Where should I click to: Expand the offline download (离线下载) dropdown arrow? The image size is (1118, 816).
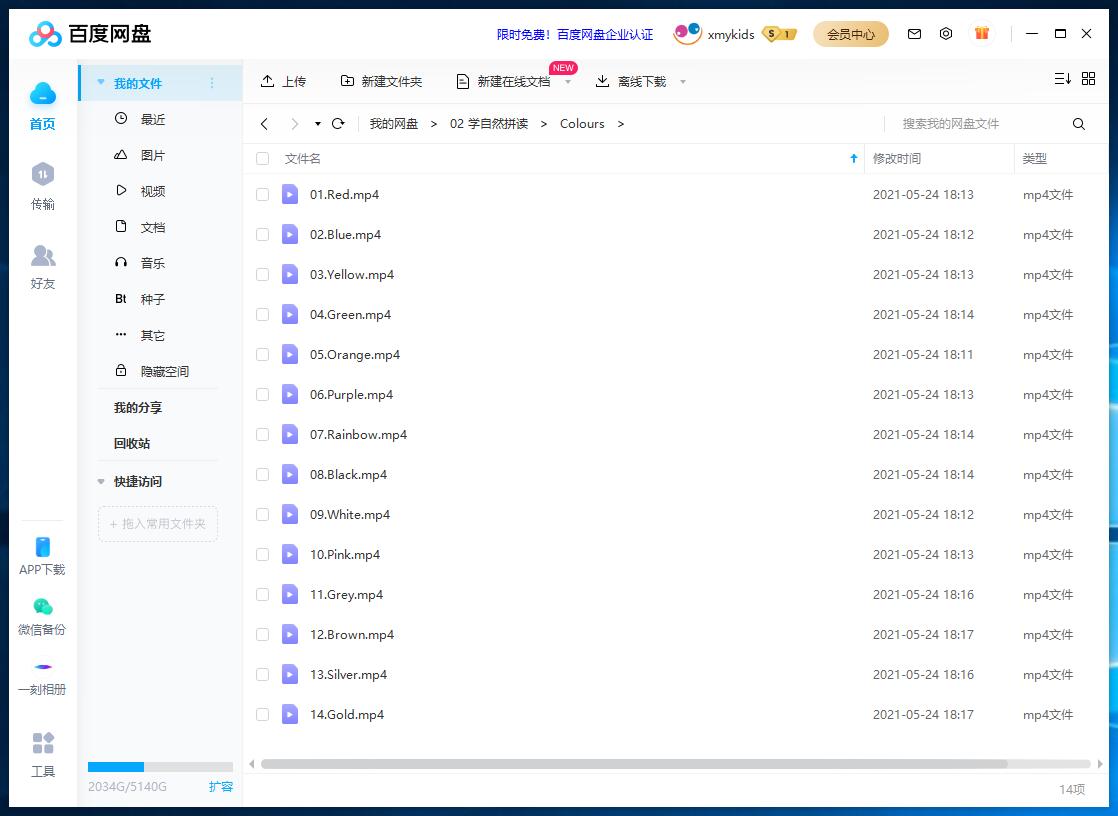point(683,82)
